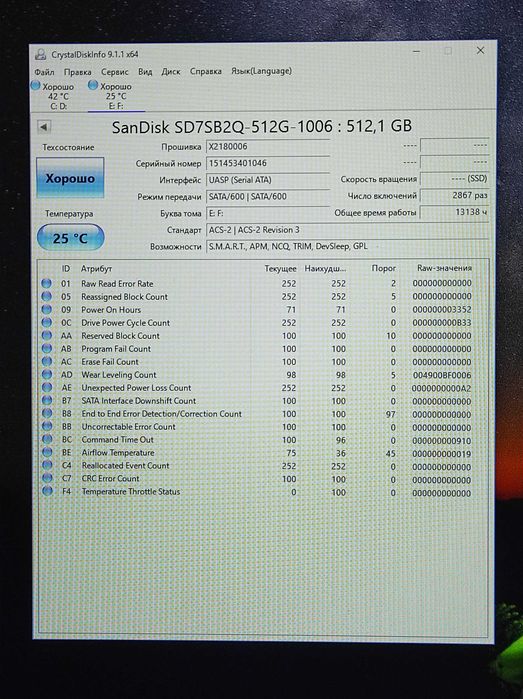Select the Command Time Out attribute name
Screen dimensions: 523x699
(x=118, y=440)
